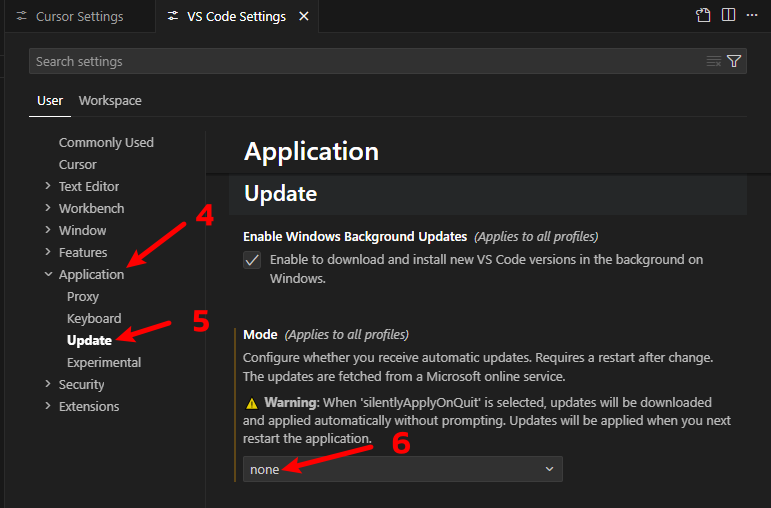Switch to the Cursor Settings tab

click(x=80, y=16)
